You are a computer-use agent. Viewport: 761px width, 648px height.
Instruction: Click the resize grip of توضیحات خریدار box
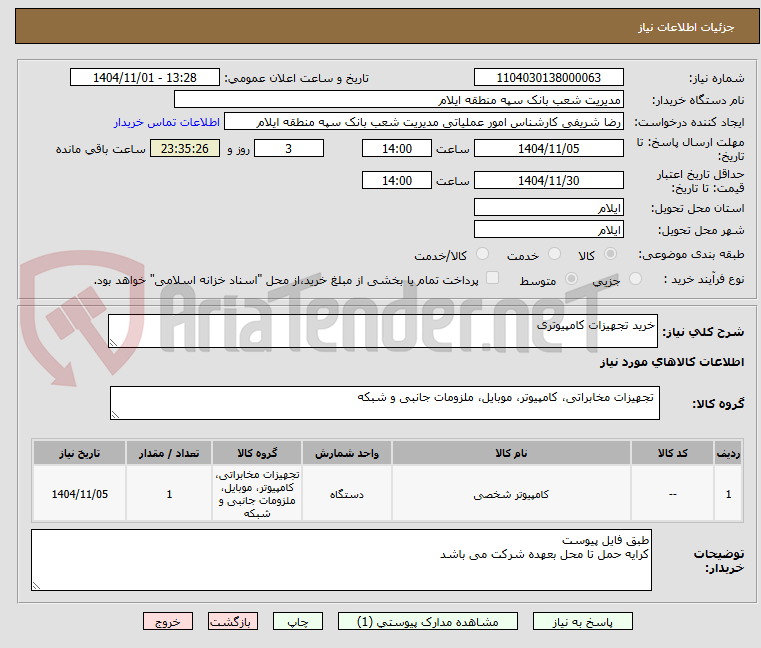pos(36,586)
